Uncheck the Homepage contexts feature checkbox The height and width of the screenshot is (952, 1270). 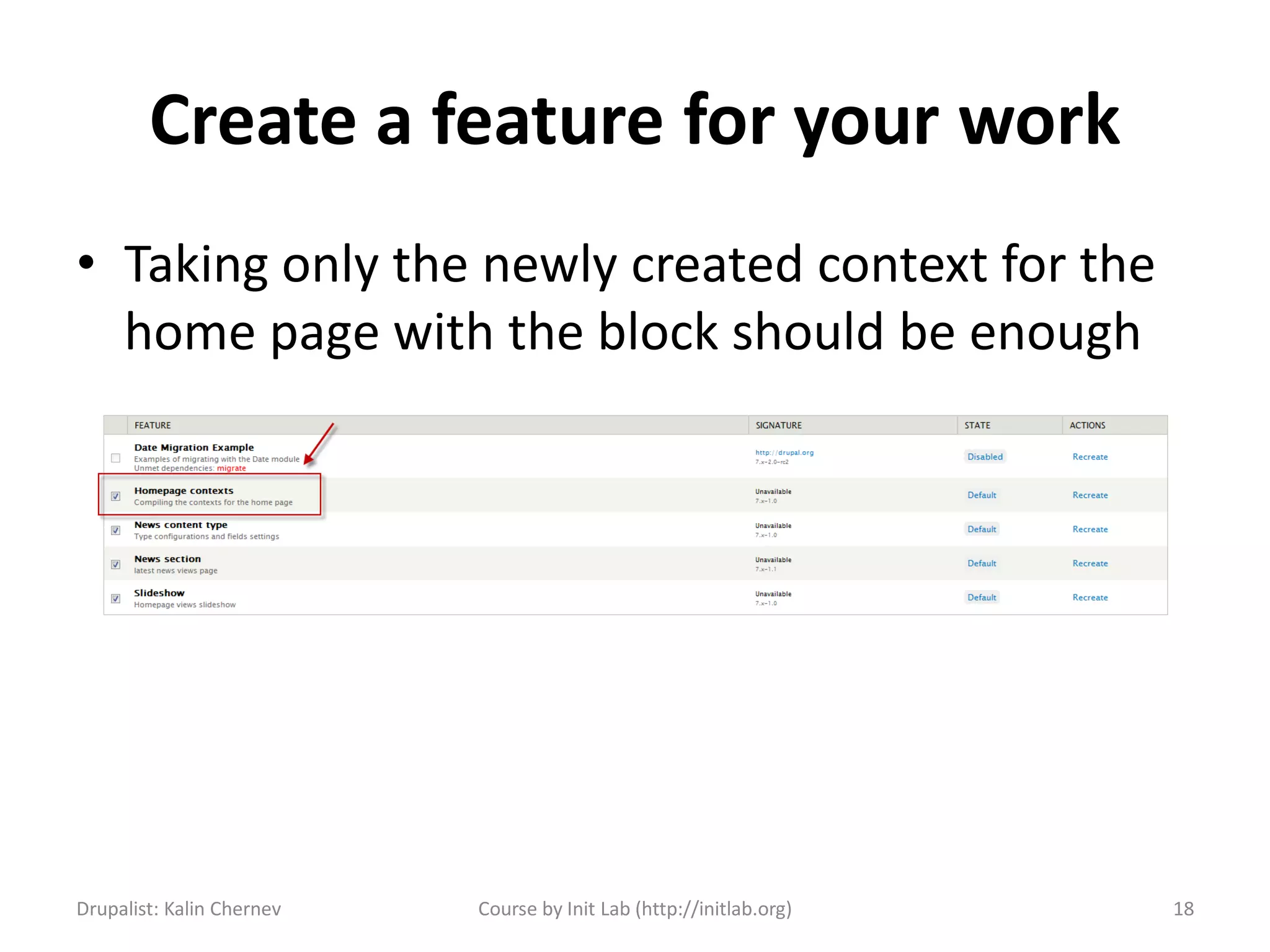coord(115,496)
